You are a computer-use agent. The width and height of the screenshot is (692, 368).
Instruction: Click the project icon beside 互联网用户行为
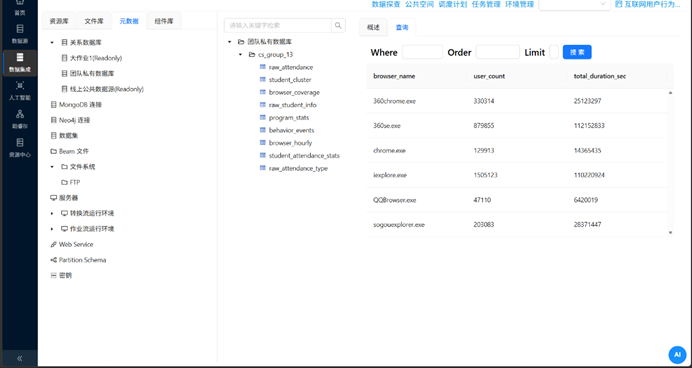(618, 4)
